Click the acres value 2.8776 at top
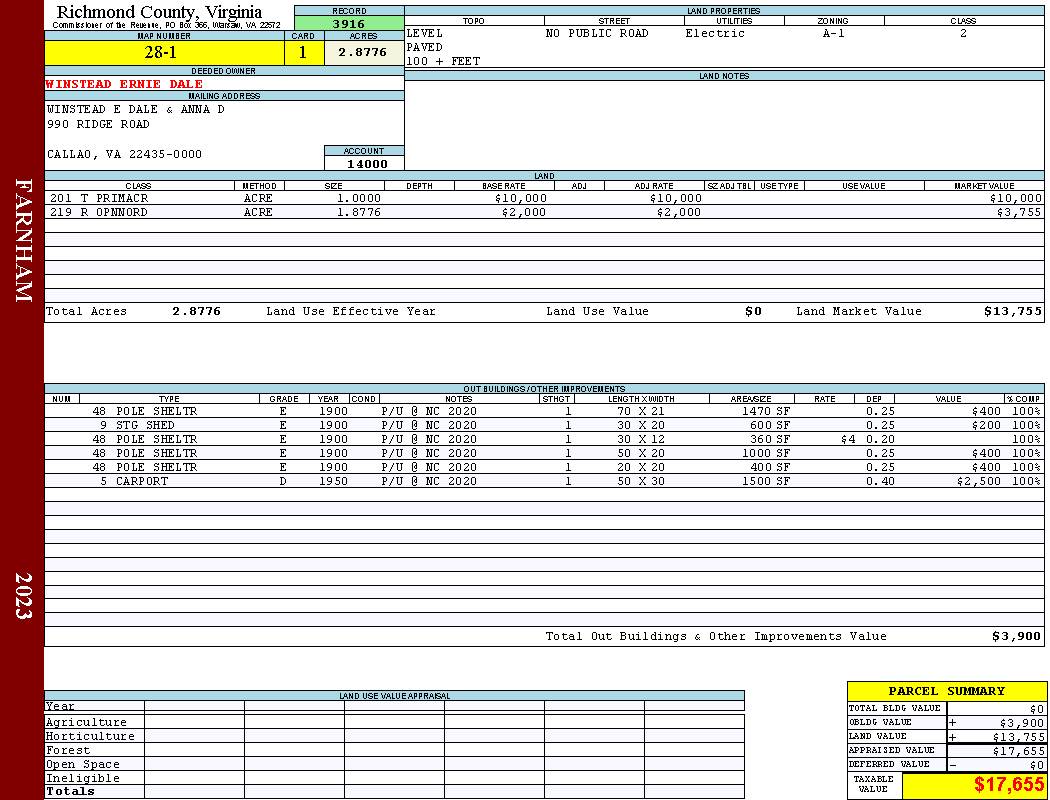Image resolution: width=1050 pixels, height=800 pixels. coord(363,52)
